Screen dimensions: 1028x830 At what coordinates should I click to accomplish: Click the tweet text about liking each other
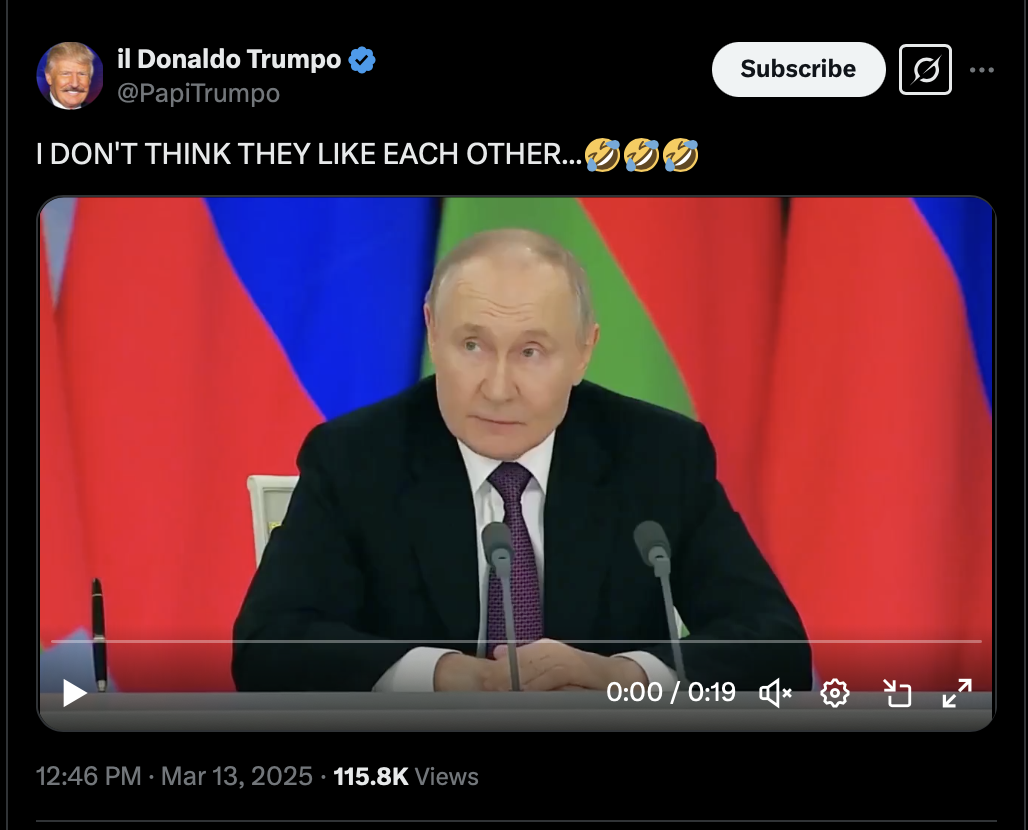(x=309, y=155)
